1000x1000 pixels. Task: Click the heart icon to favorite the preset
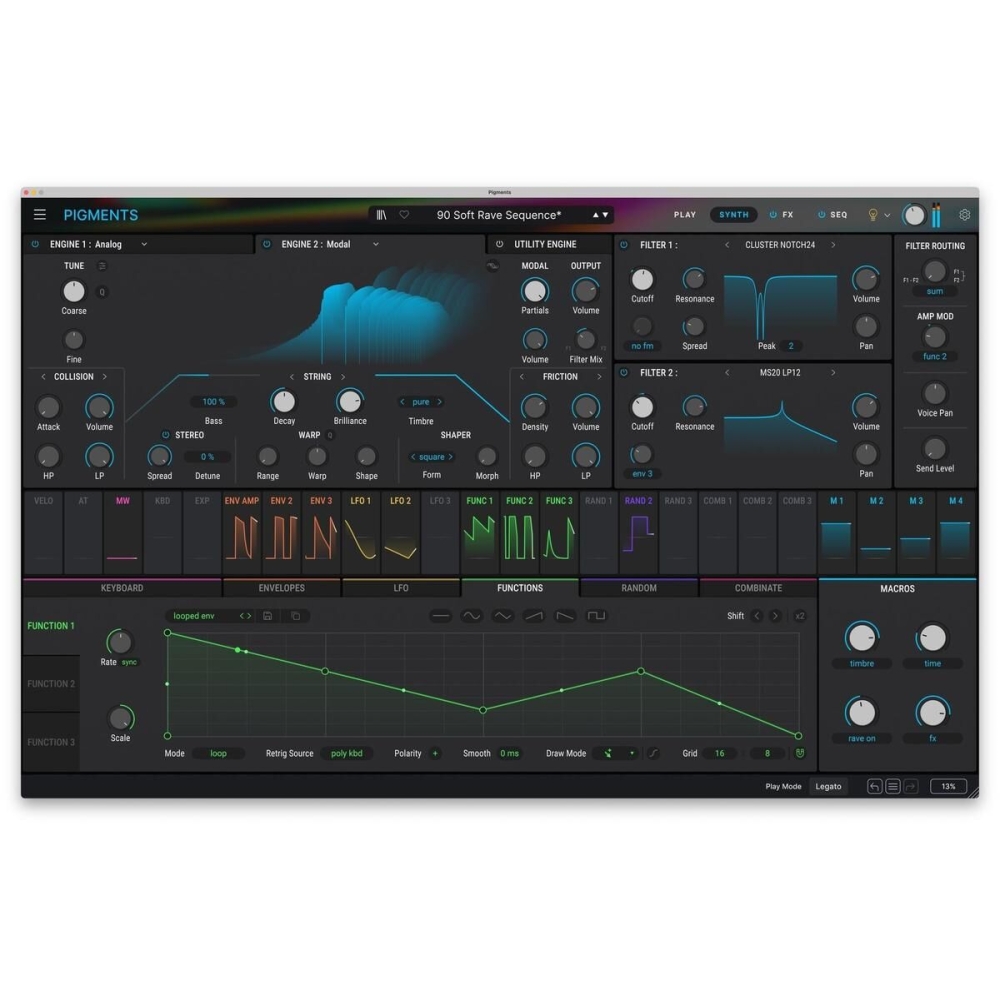point(403,214)
